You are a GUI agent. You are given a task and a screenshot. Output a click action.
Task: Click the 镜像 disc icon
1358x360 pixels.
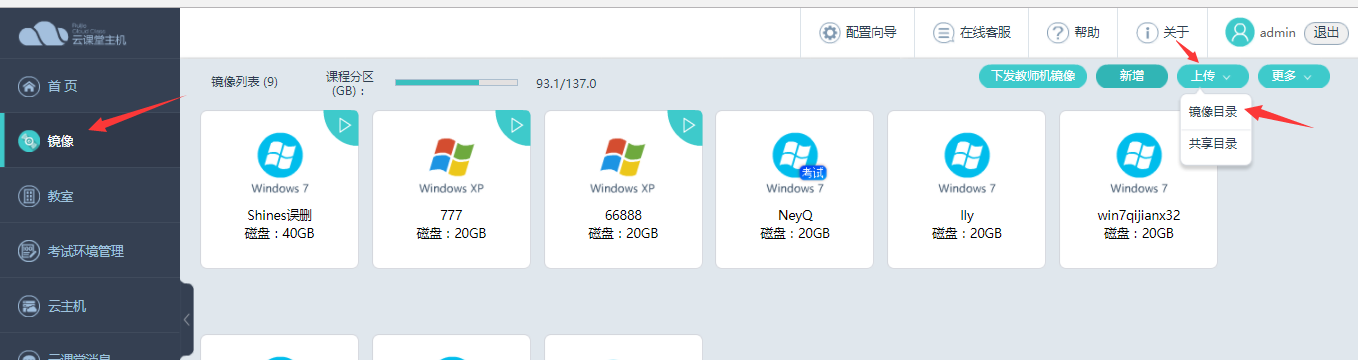coord(29,141)
